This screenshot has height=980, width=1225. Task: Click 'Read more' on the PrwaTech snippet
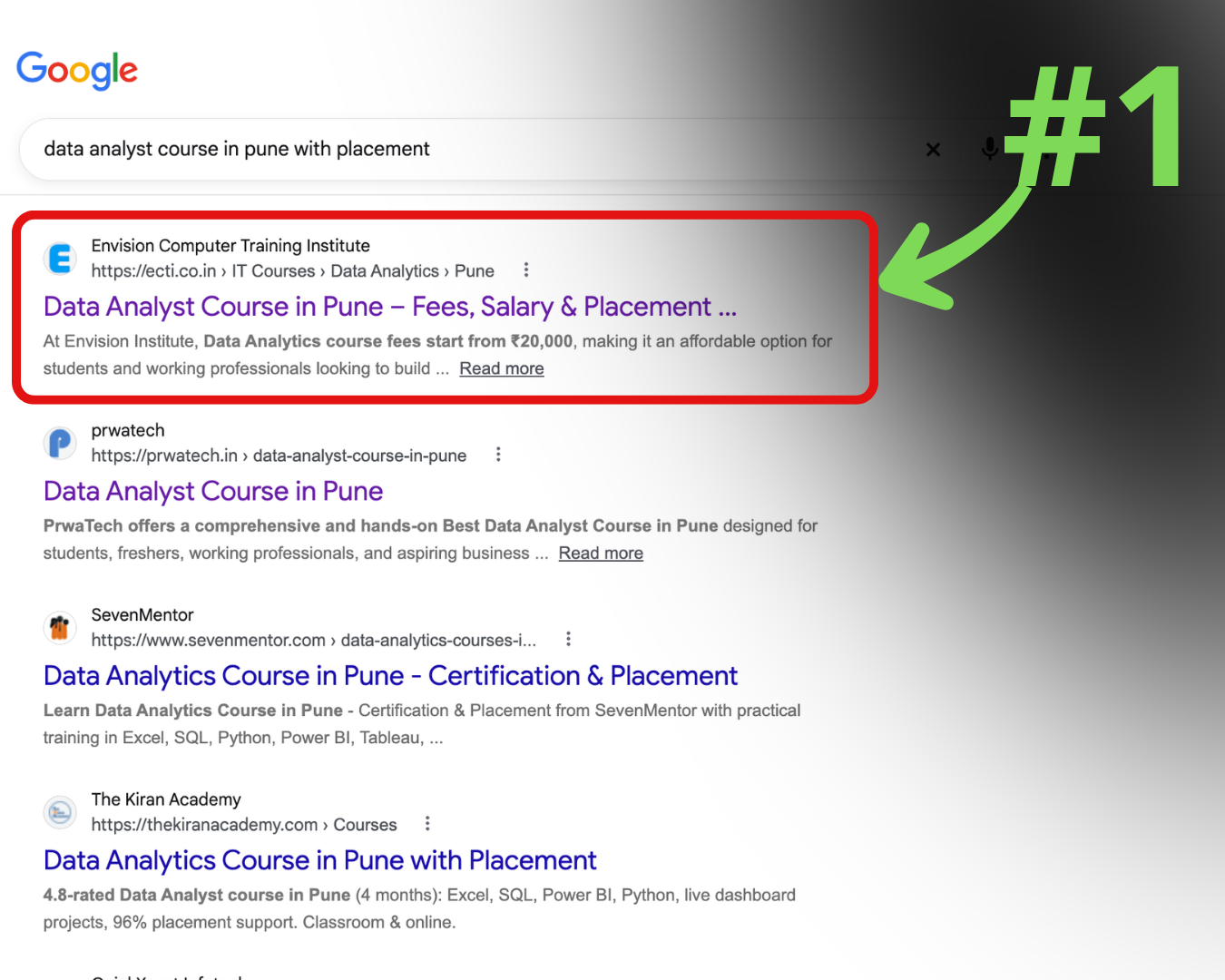click(x=601, y=554)
